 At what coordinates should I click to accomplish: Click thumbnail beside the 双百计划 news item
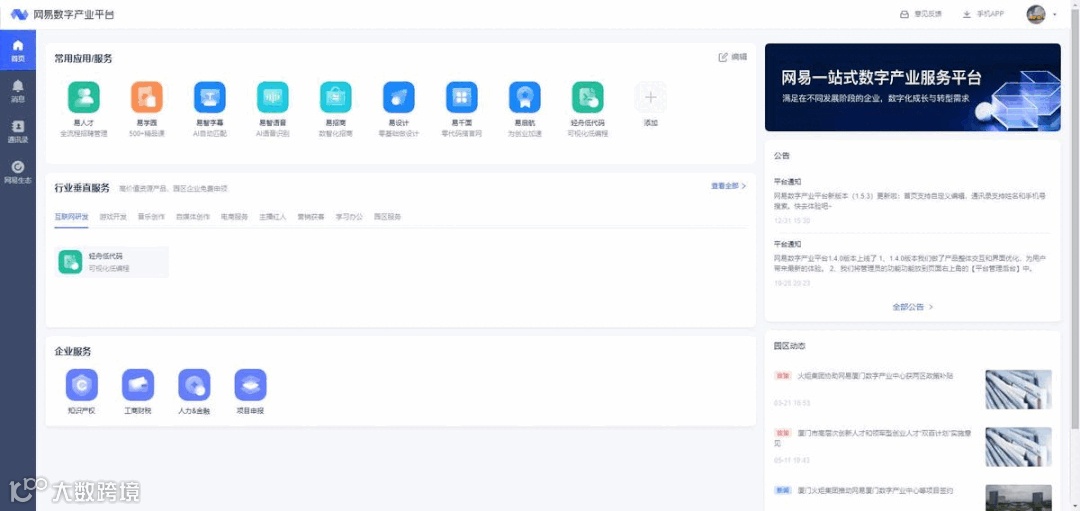(x=1018, y=447)
